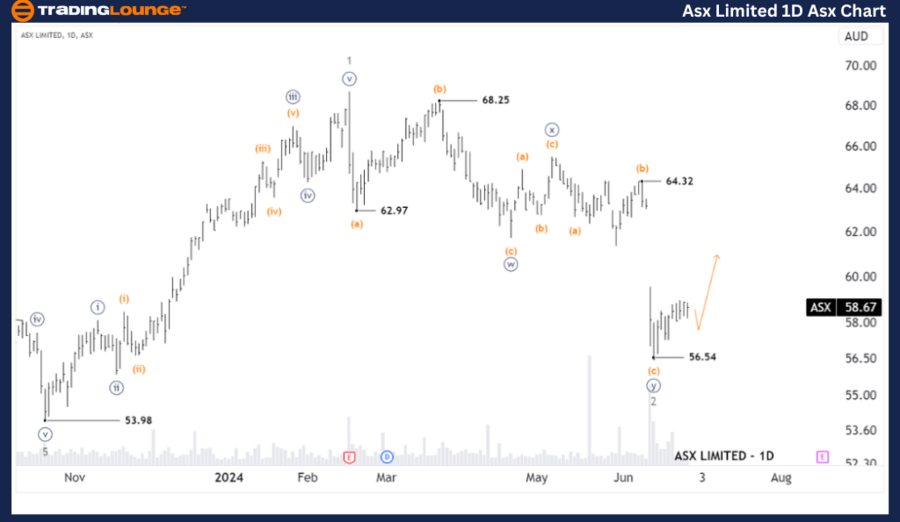The width and height of the screenshot is (900, 522).
Task: Select the 56.54 price level annotation
Action: pyautogui.click(x=703, y=357)
